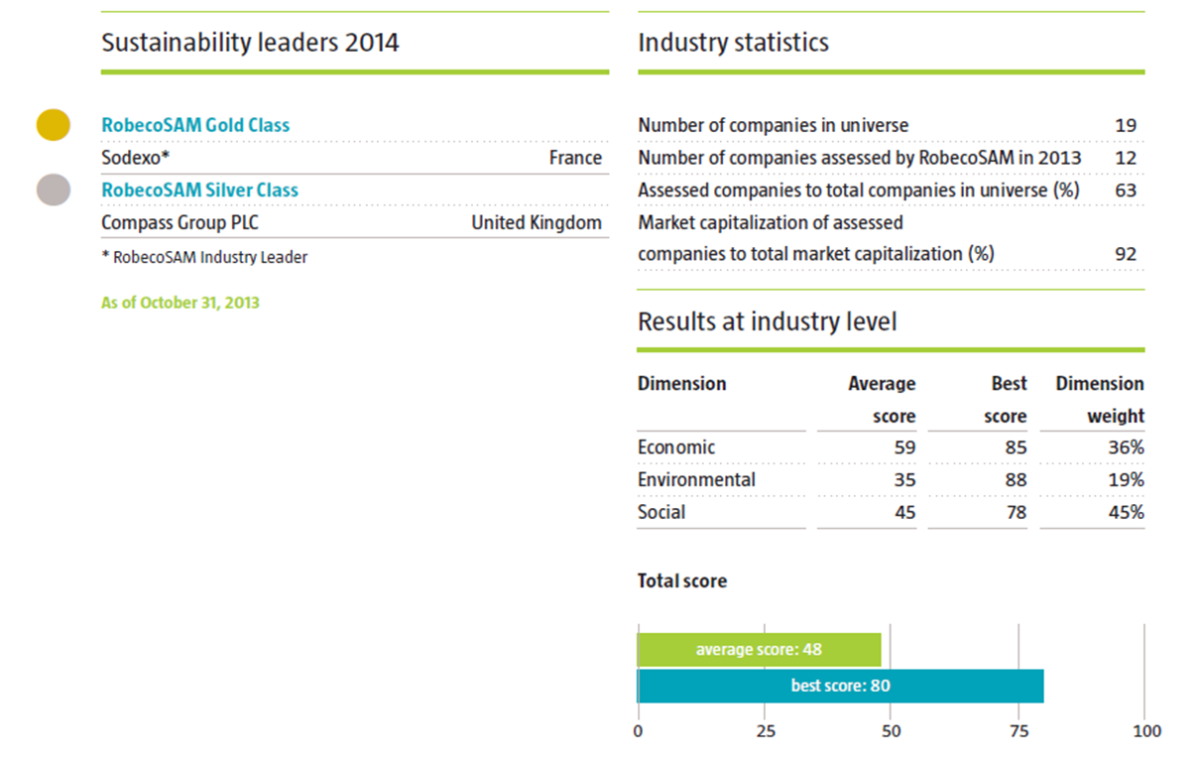The width and height of the screenshot is (1200, 764).
Task: Click the axis label 50 on chart
Action: (x=891, y=731)
